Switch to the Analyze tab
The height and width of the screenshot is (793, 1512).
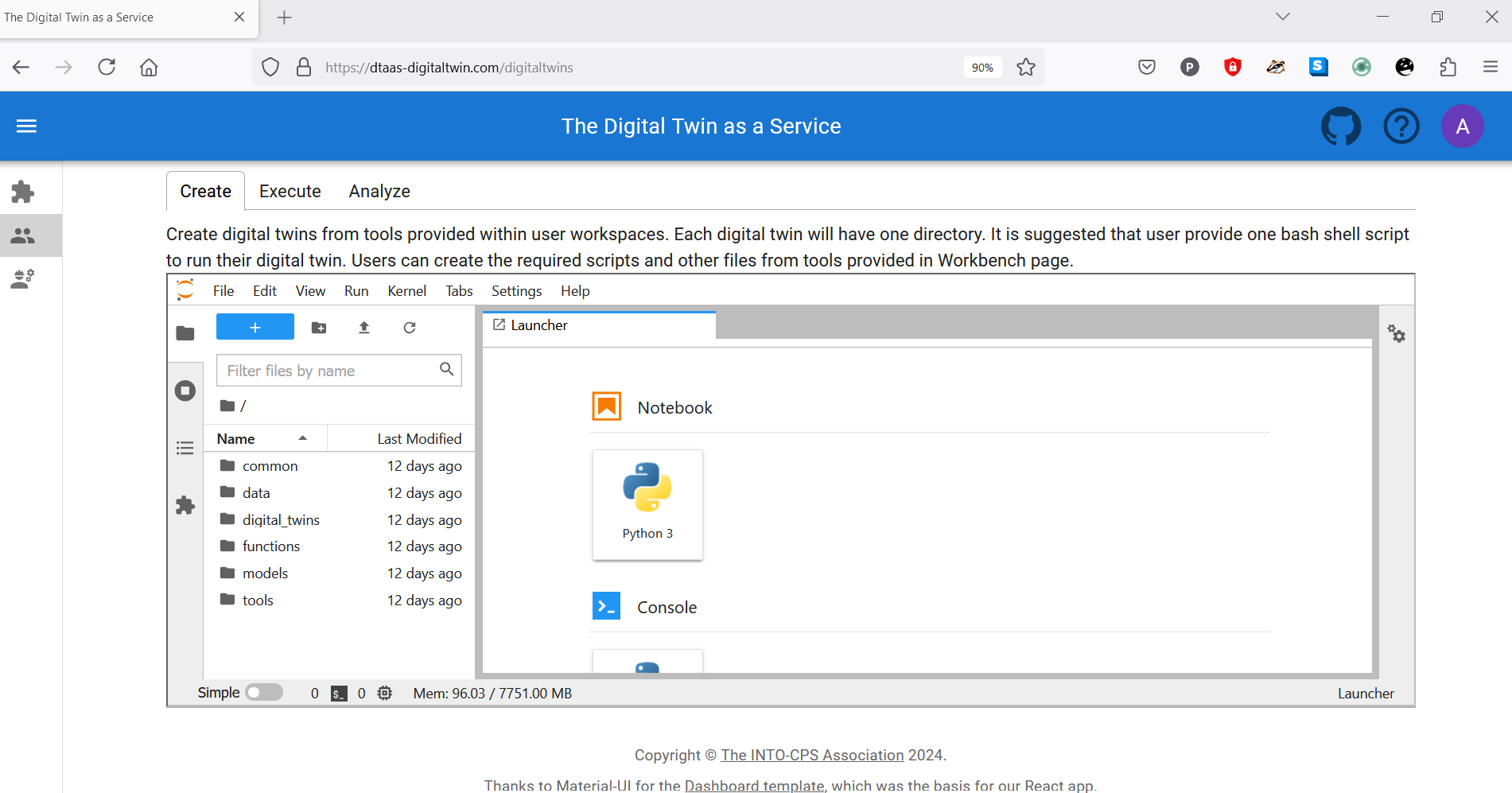point(379,192)
